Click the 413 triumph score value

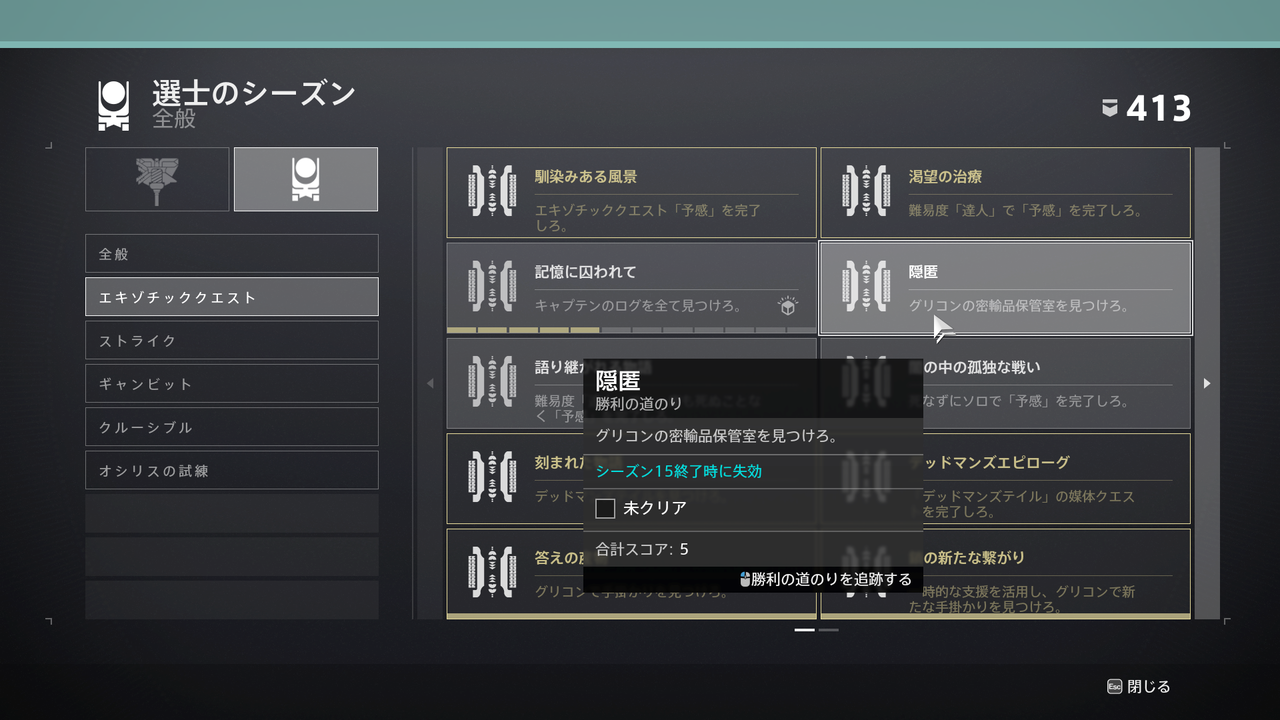point(1159,108)
